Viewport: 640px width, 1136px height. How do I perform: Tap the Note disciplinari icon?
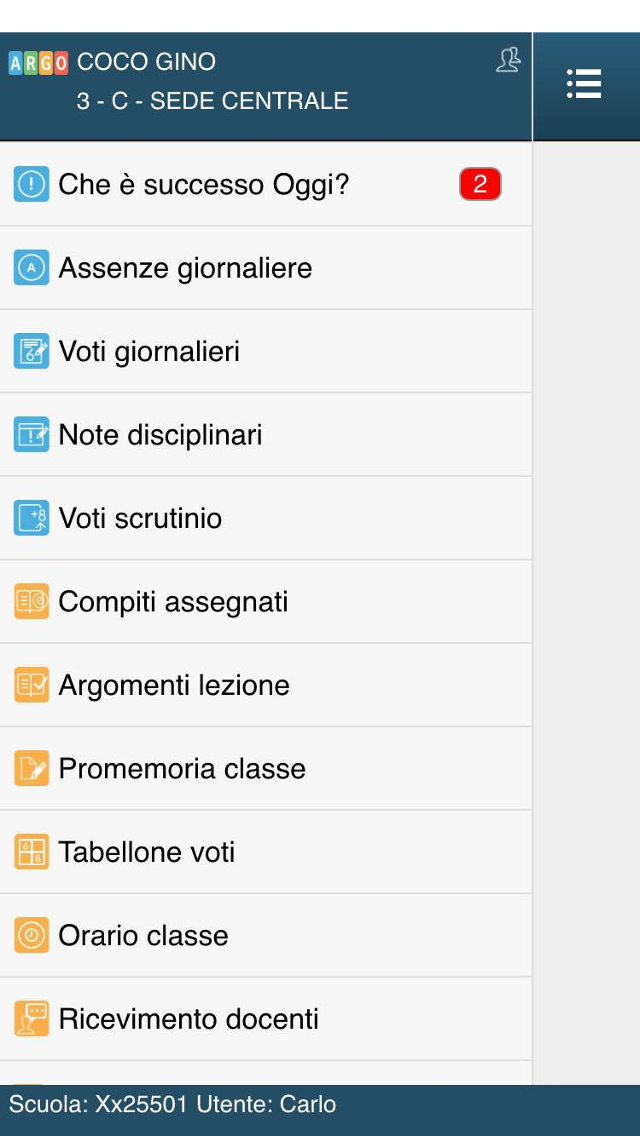pyautogui.click(x=32, y=435)
